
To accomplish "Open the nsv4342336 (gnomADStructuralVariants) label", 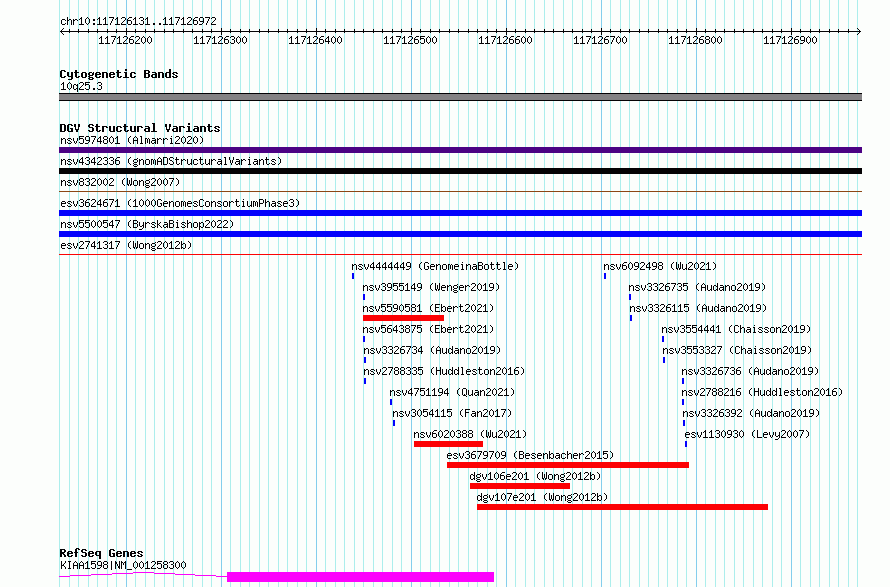I will (171, 161).
